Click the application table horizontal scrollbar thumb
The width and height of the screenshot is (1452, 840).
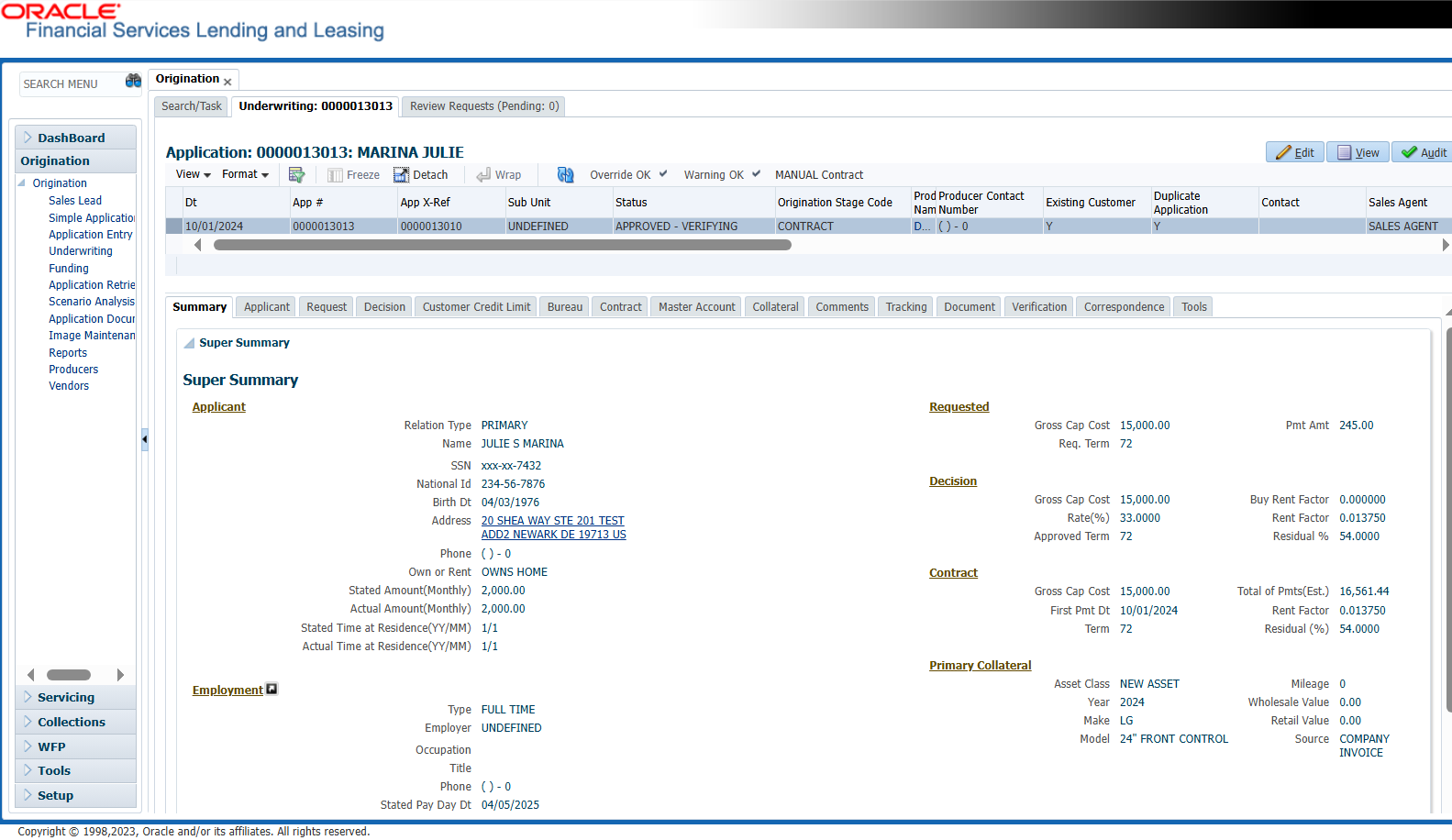[502, 245]
